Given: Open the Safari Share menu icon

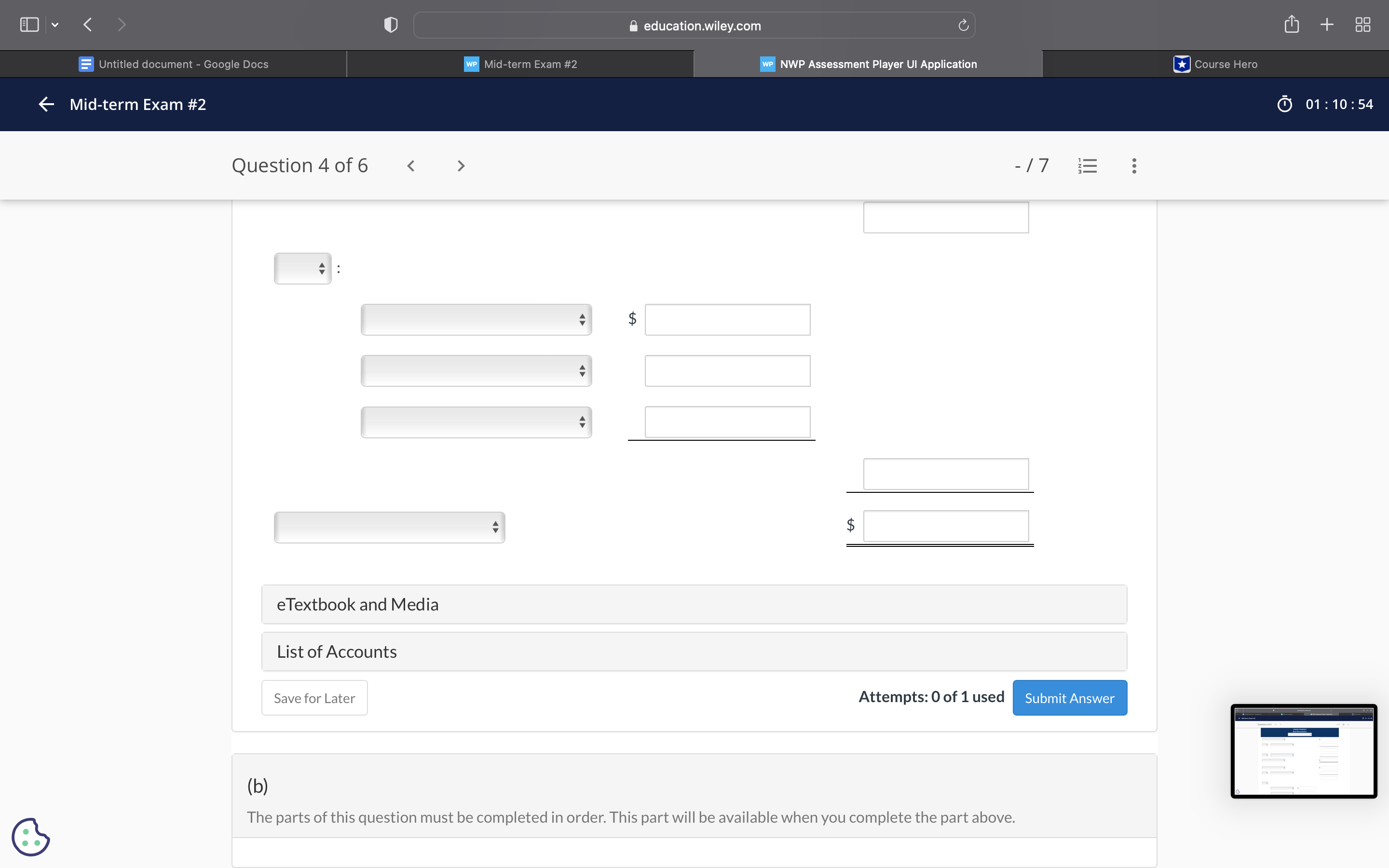Looking at the screenshot, I should (x=1292, y=24).
